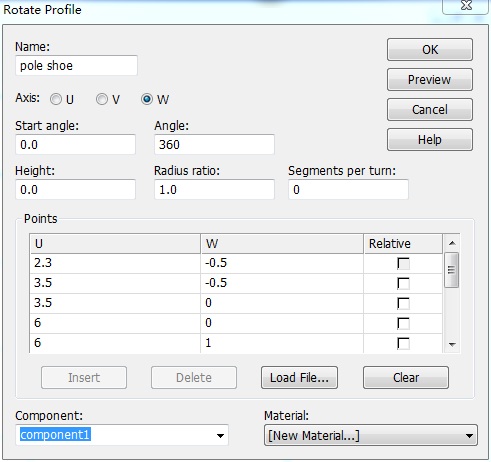Open the Component dropdown list
491x462 pixels.
[x=220, y=435]
